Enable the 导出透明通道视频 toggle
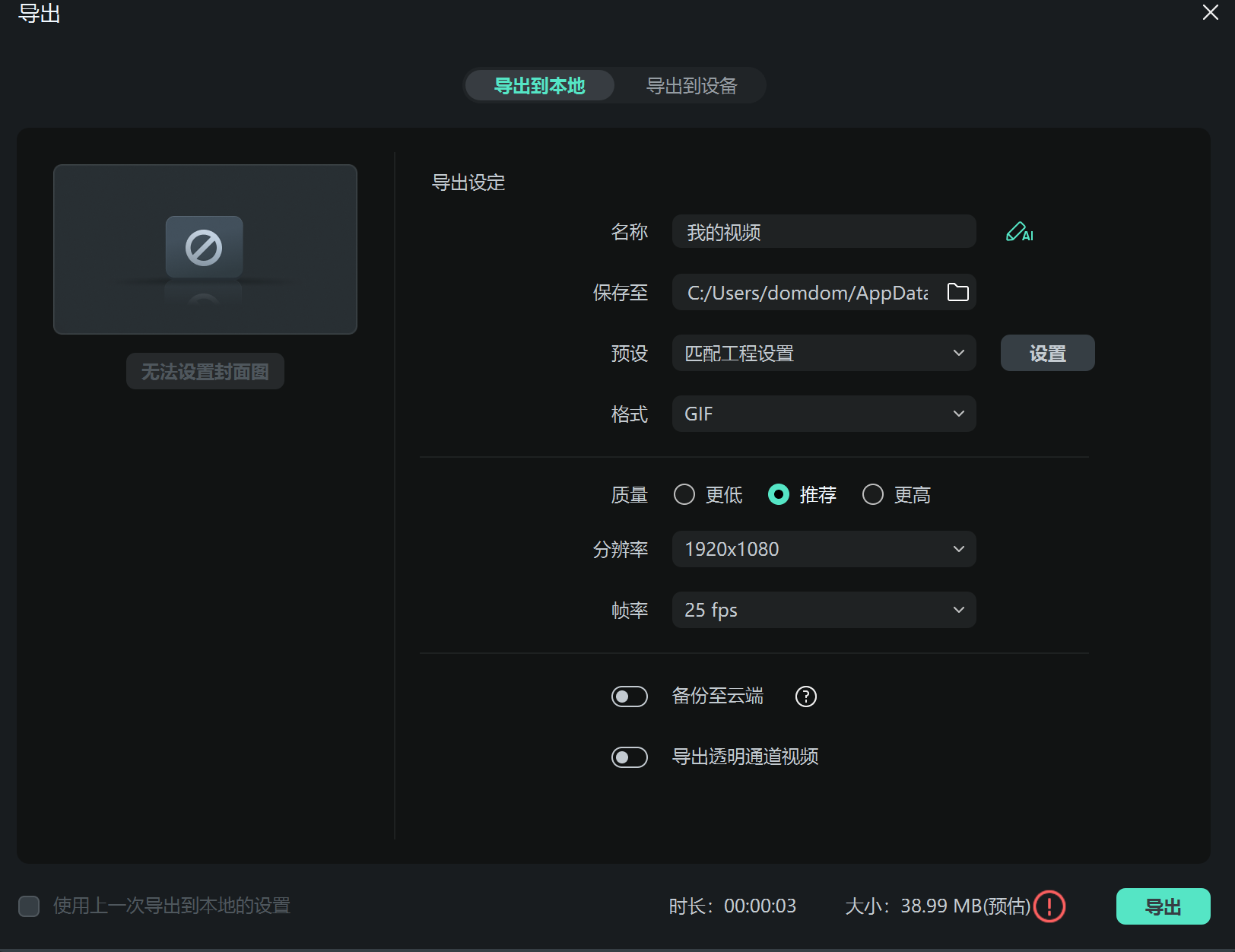The image size is (1235, 952). (629, 757)
